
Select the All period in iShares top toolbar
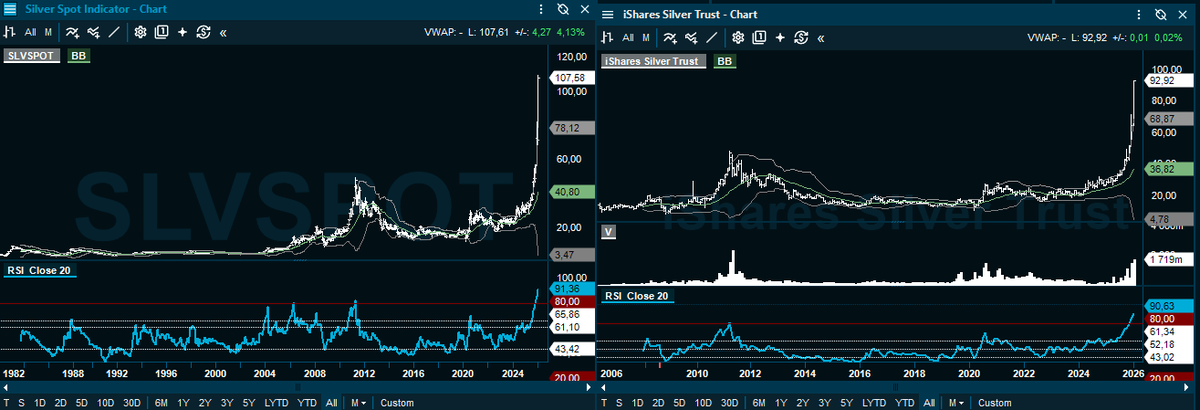click(627, 38)
